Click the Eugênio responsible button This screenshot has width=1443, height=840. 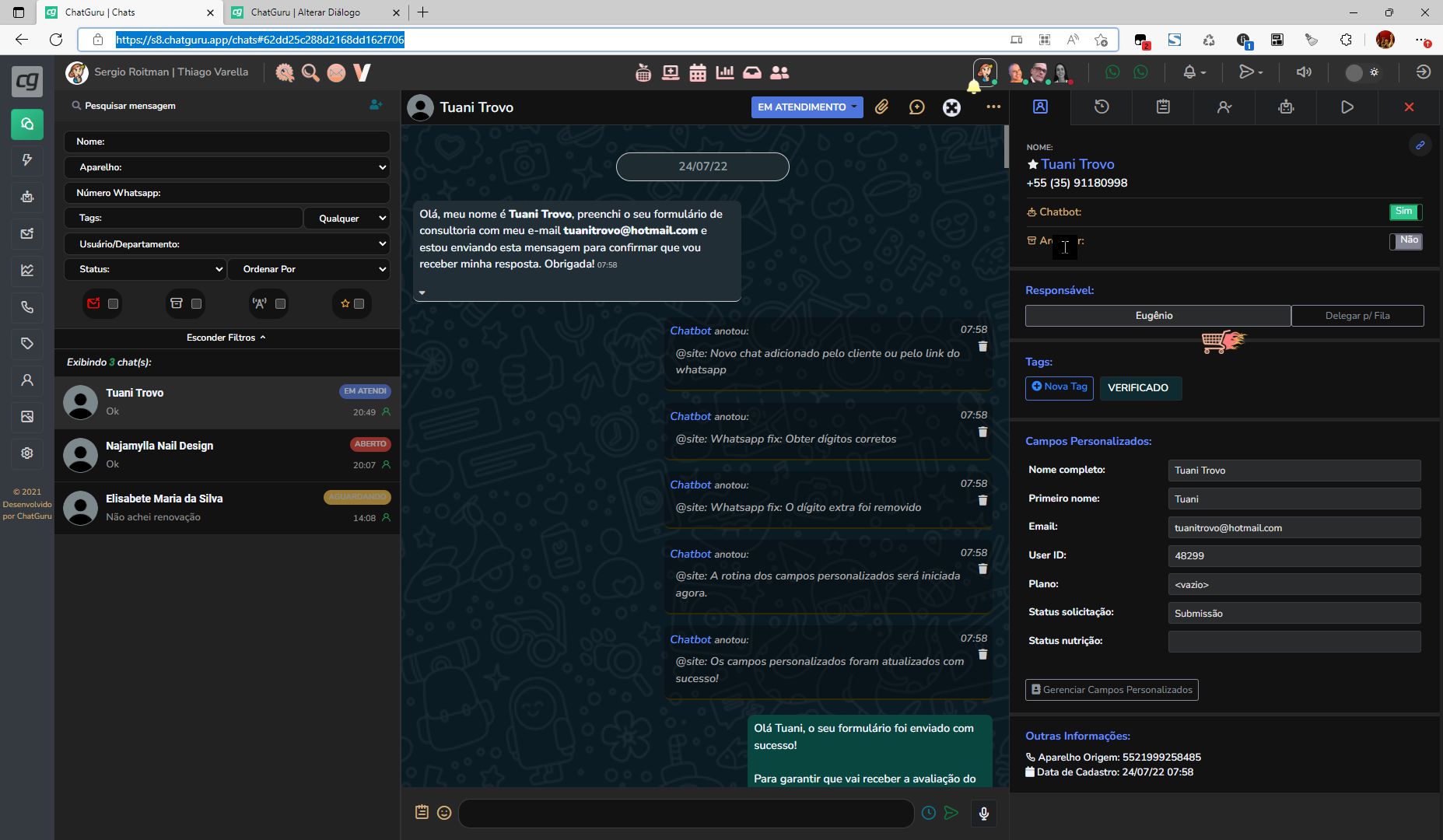click(1158, 316)
